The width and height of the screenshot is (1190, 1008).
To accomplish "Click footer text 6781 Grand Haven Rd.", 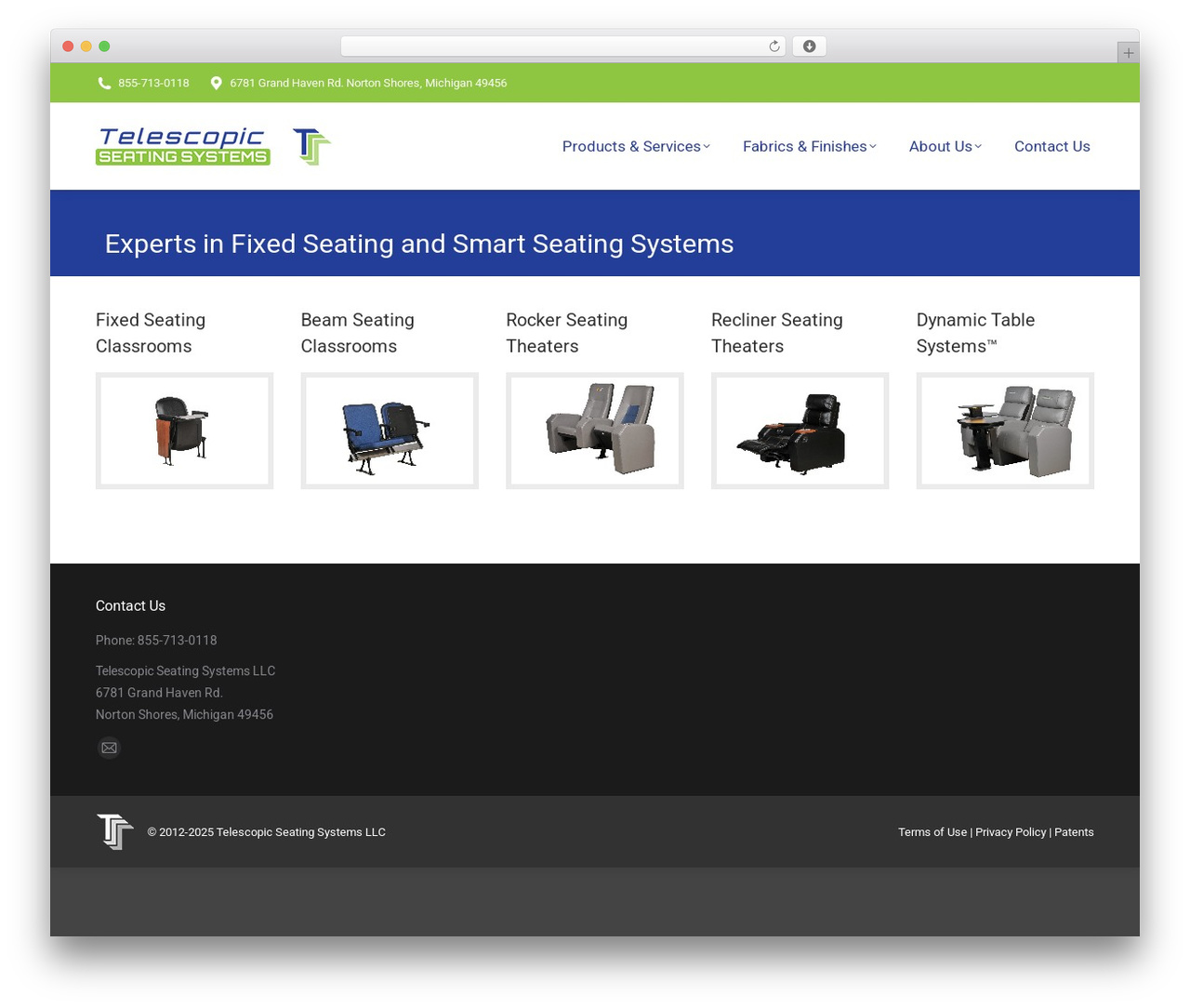I will click(x=159, y=693).
